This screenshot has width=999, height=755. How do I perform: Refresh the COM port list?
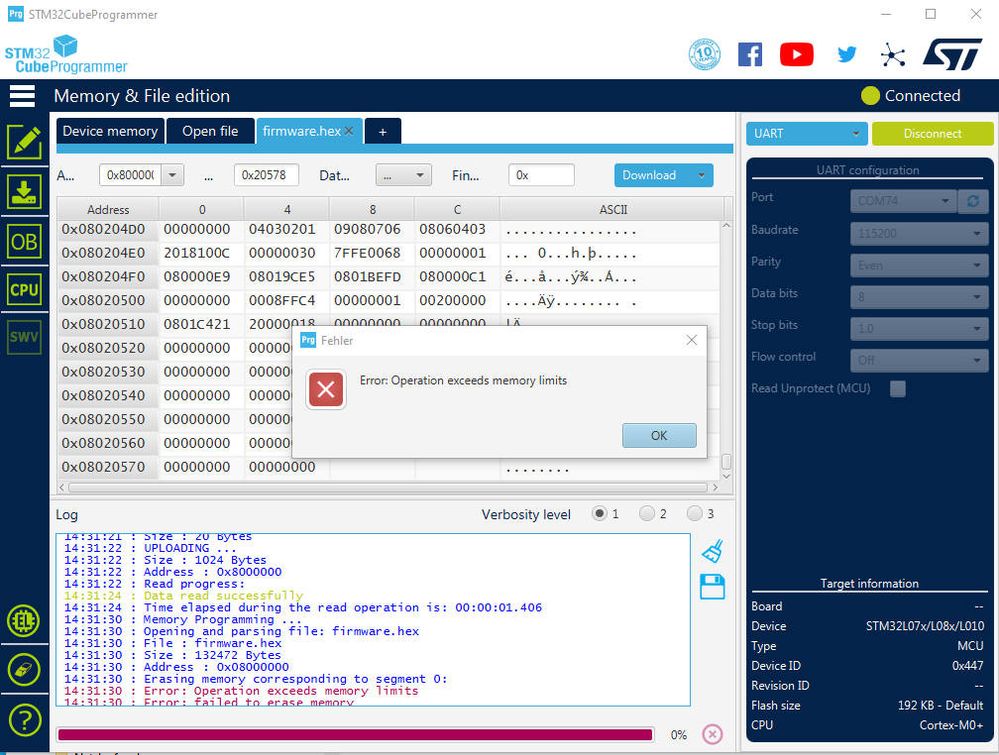[x=973, y=201]
